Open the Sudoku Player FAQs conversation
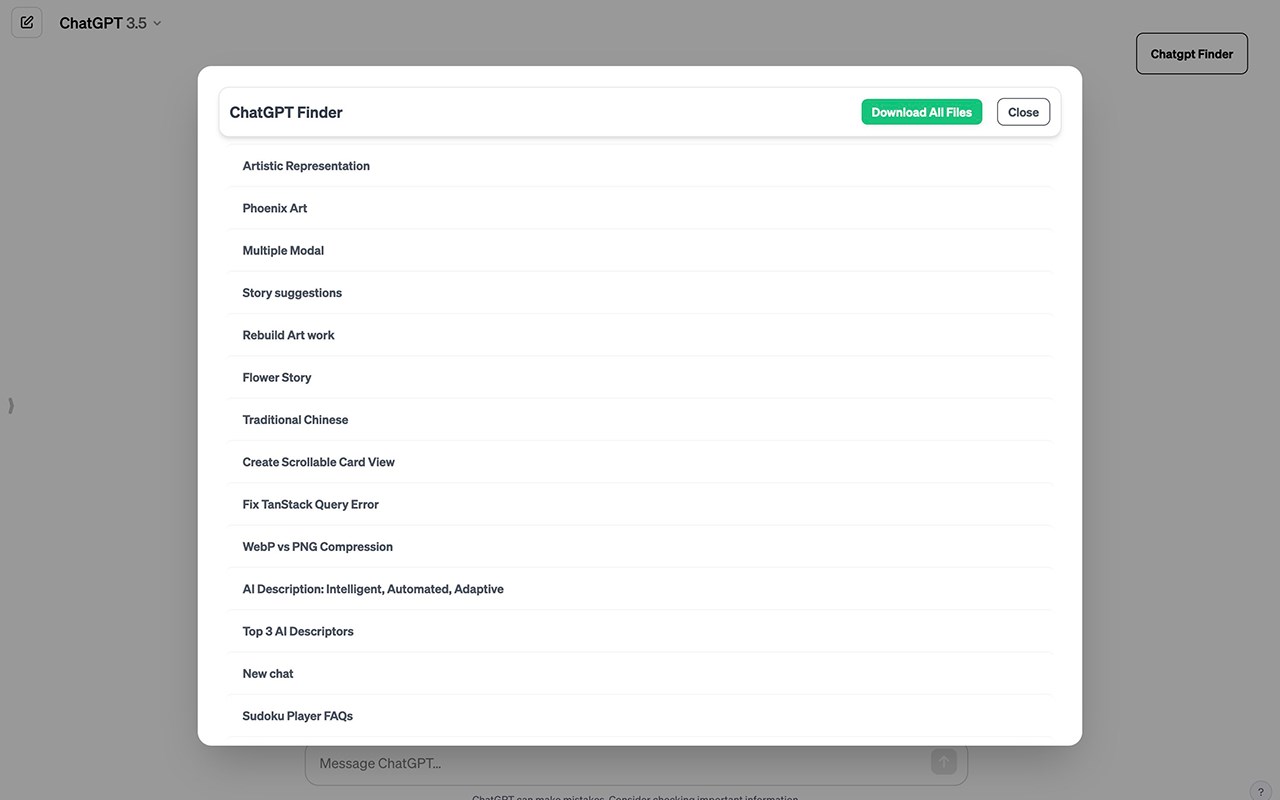Screen dimensions: 1280x800 [x=297, y=716]
